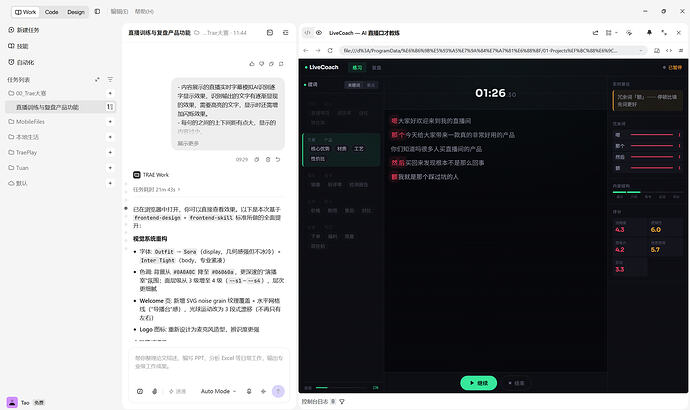Open the Auto Mode dropdown
The height and width of the screenshot is (410, 690).
(x=218, y=391)
